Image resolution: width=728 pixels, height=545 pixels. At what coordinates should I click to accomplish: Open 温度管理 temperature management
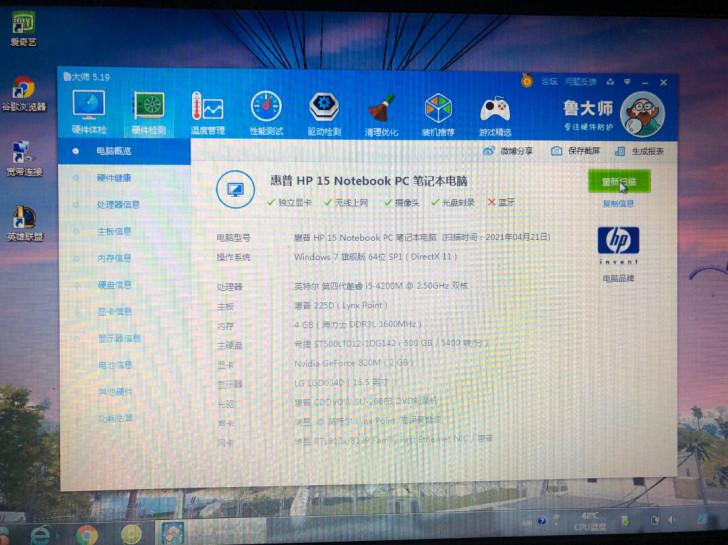(x=208, y=113)
